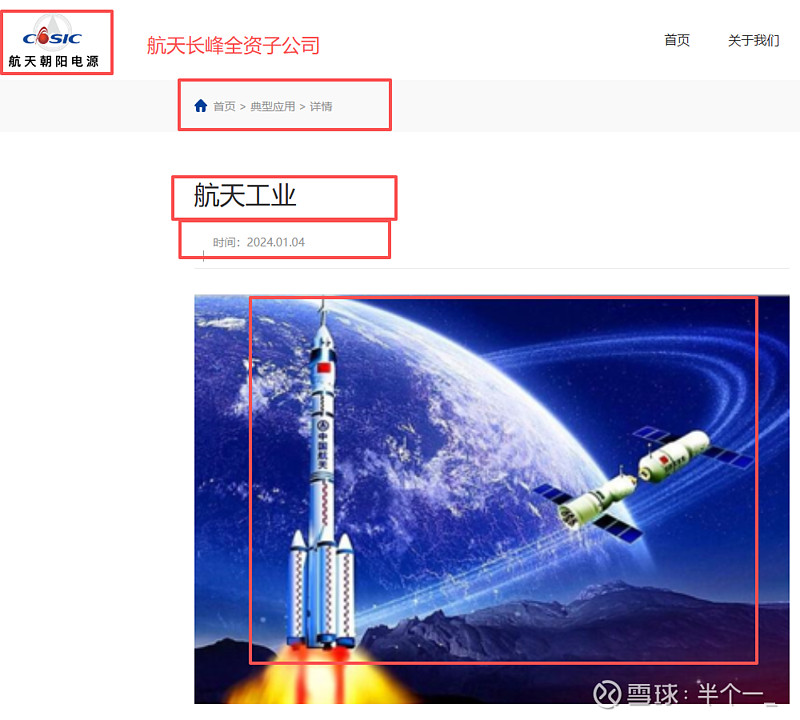Image resolution: width=800 pixels, height=720 pixels.
Task: Click the separator arrow before 详情
Action: (303, 107)
